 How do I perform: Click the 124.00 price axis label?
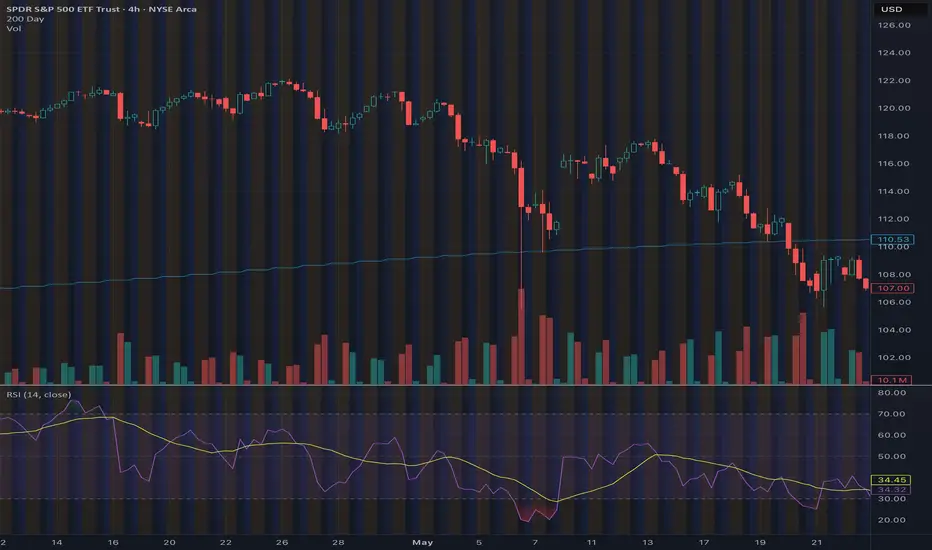click(894, 53)
